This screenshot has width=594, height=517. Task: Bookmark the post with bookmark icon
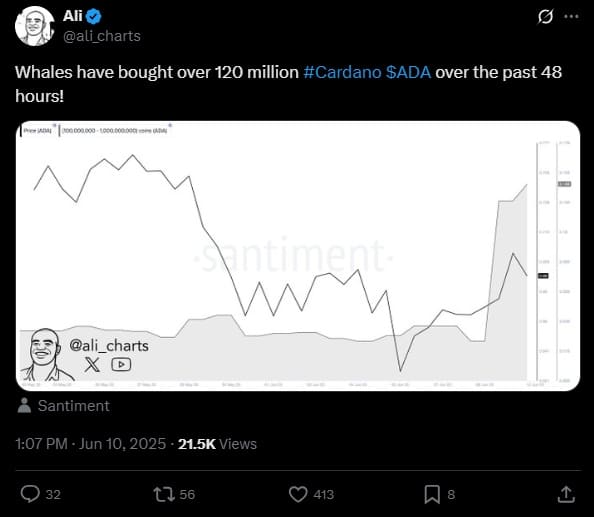[x=432, y=494]
